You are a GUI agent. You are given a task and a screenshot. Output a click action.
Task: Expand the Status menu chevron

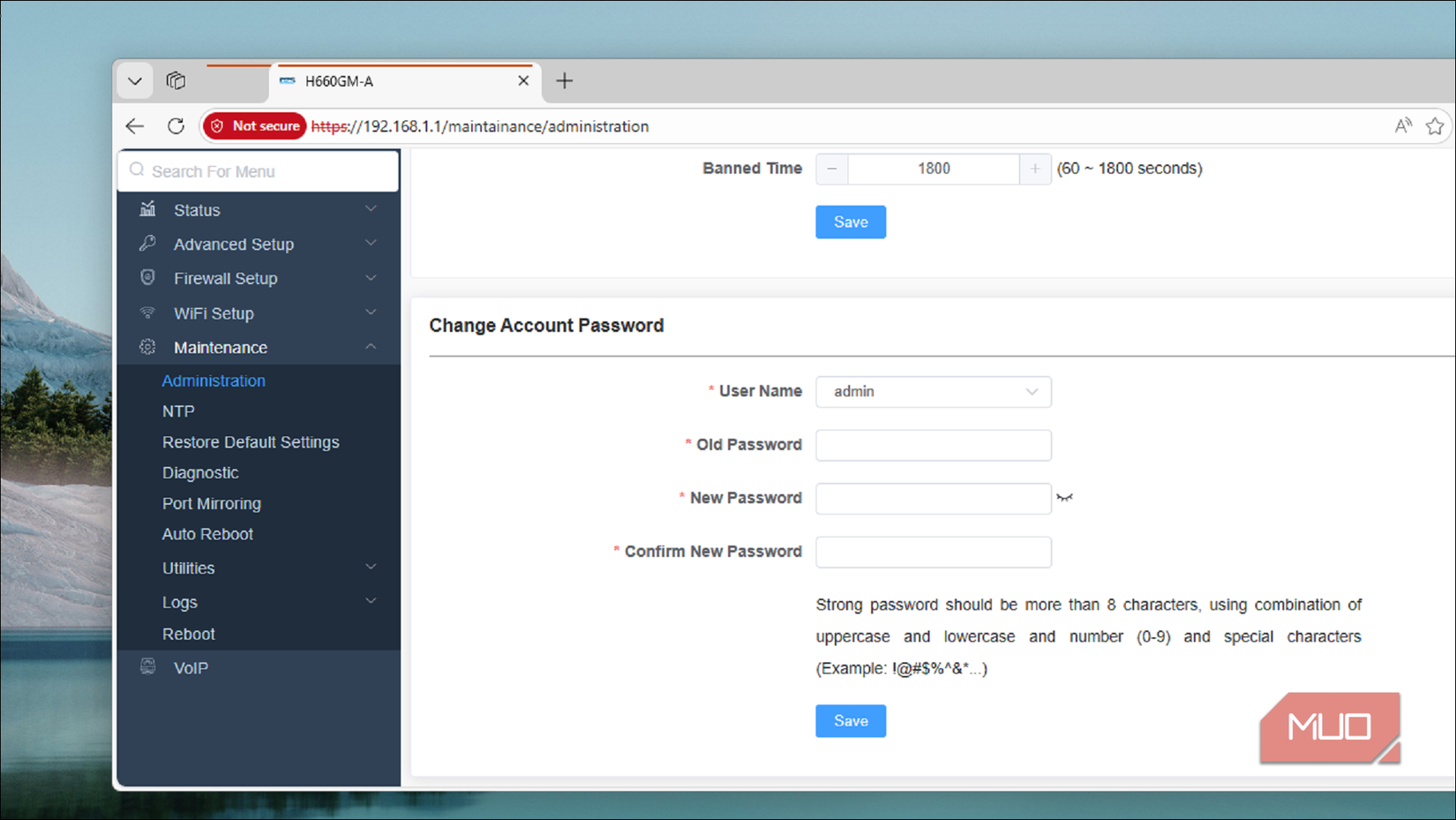coord(371,209)
